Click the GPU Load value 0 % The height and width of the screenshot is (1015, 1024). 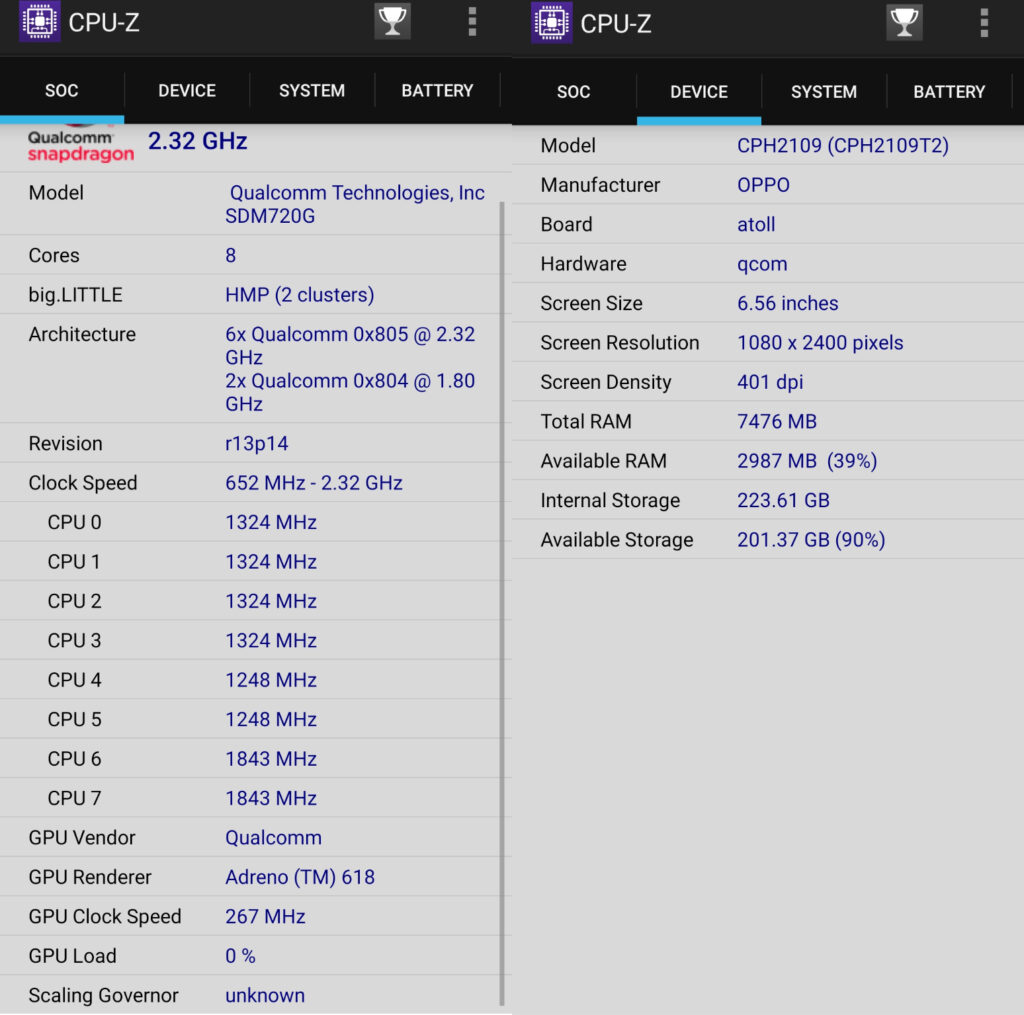[240, 956]
